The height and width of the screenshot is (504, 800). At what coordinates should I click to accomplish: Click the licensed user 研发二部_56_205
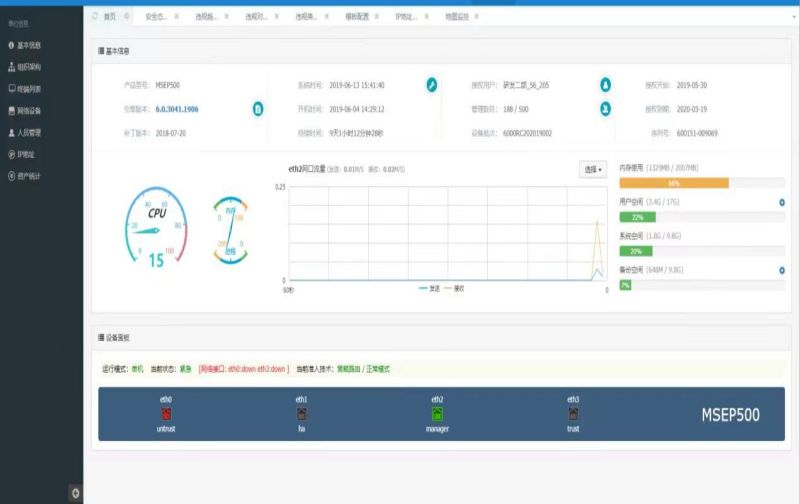click(x=526, y=85)
